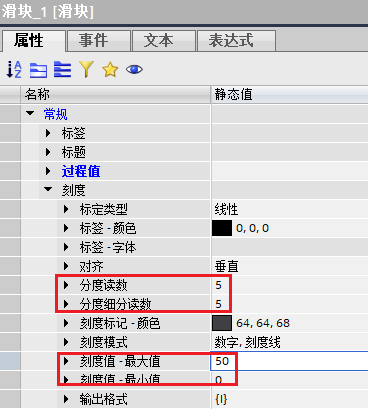Click the expand all list icon
Viewport: 368px width, 409px height.
62,70
